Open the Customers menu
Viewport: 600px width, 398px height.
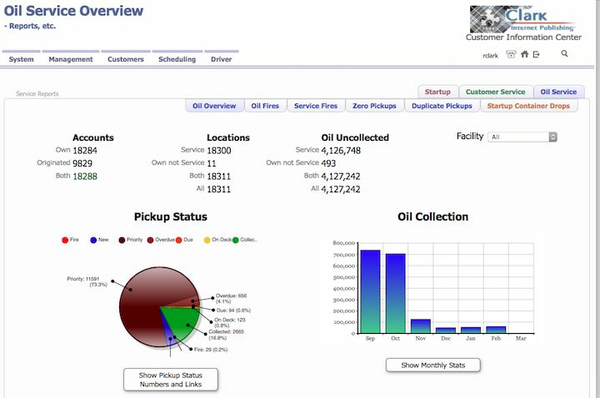point(126,59)
